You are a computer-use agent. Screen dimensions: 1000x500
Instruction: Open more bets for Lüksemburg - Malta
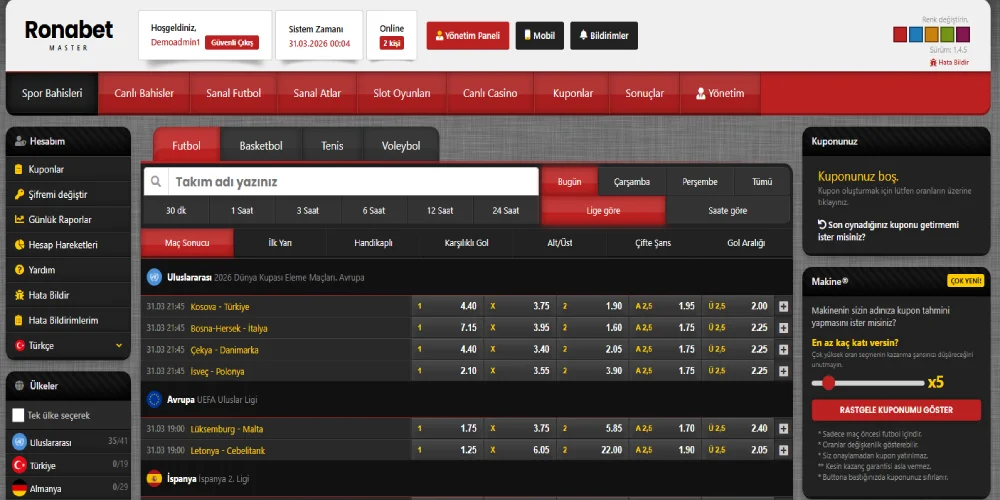tap(783, 429)
